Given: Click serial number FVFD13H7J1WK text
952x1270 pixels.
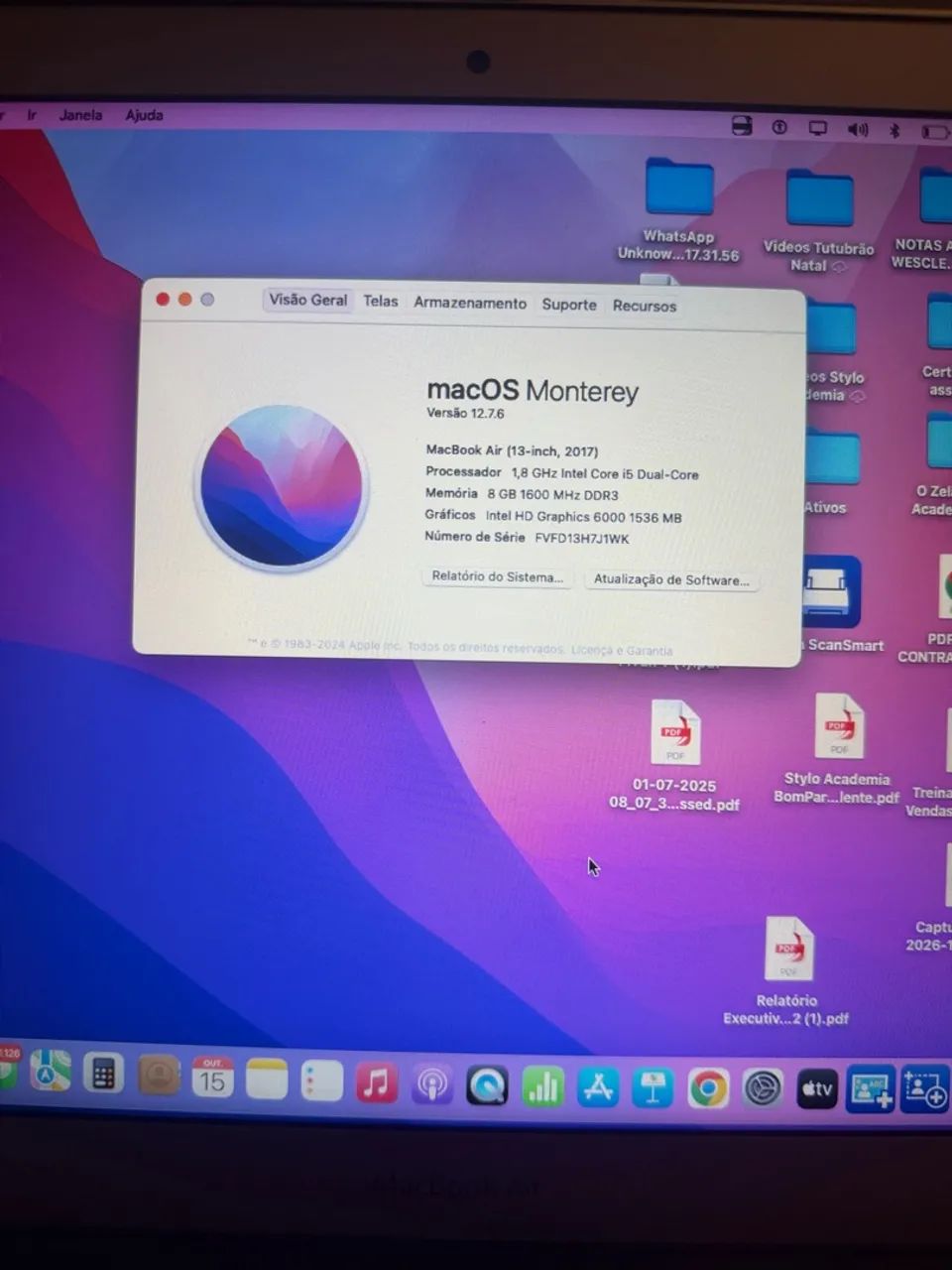Looking at the screenshot, I should pos(582,539).
